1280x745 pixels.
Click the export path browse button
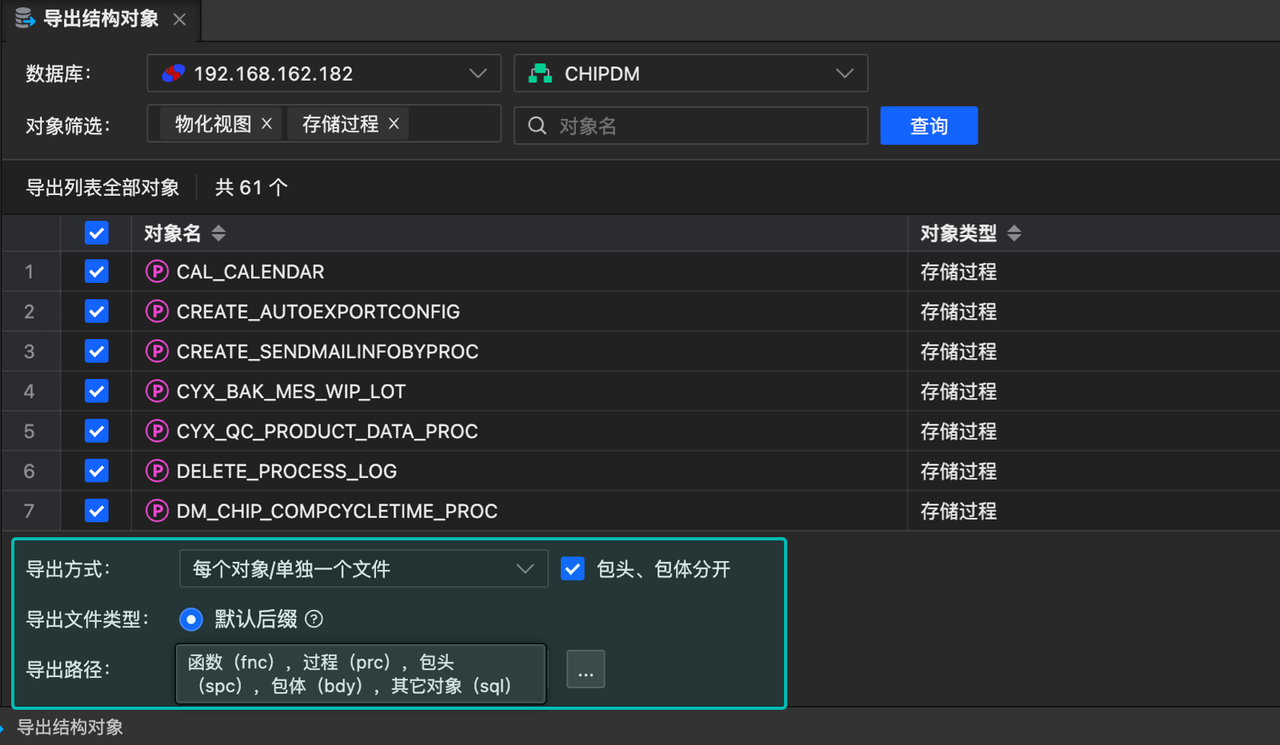(586, 669)
